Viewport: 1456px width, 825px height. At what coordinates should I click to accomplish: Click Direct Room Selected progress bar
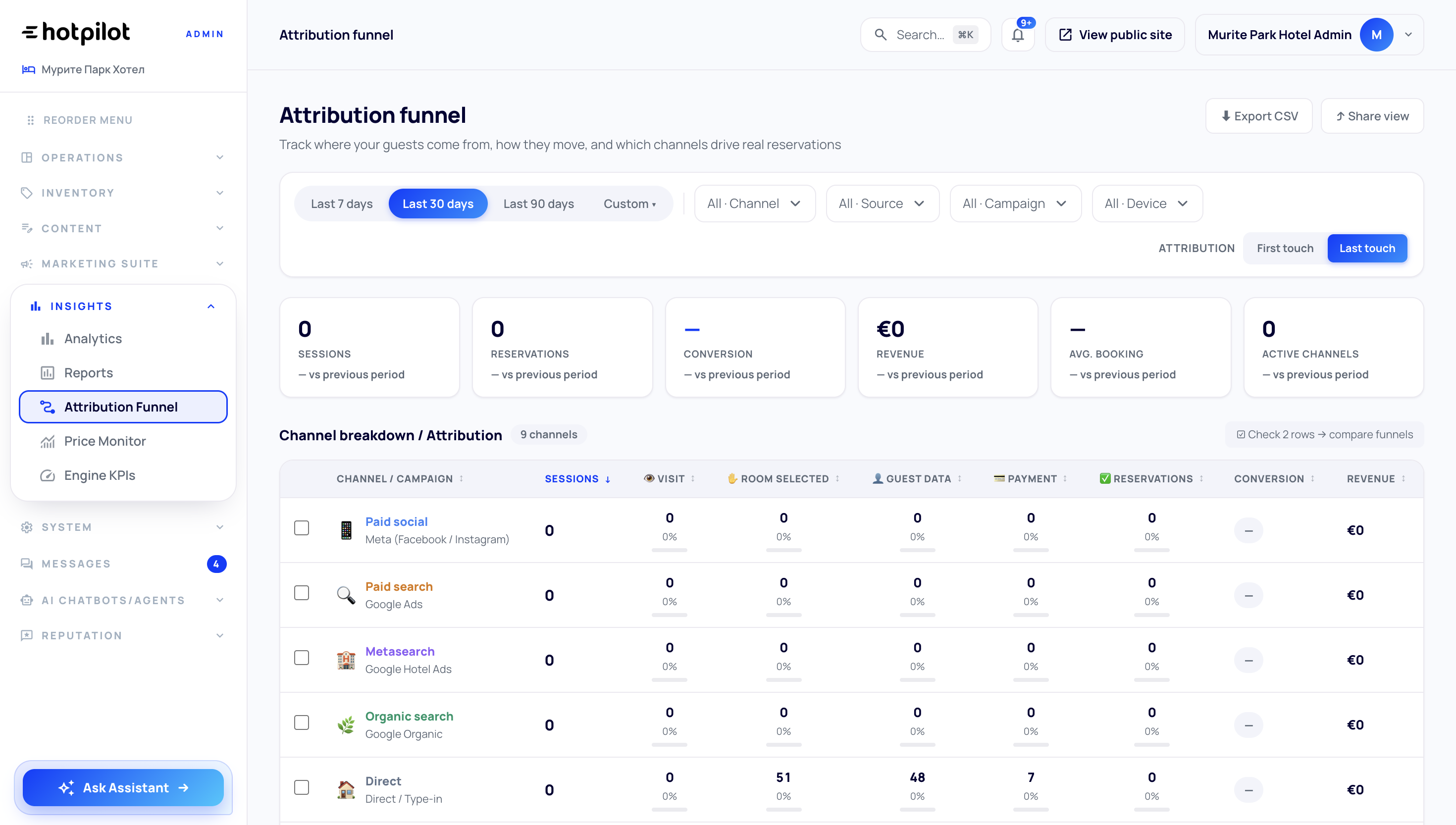(x=783, y=810)
